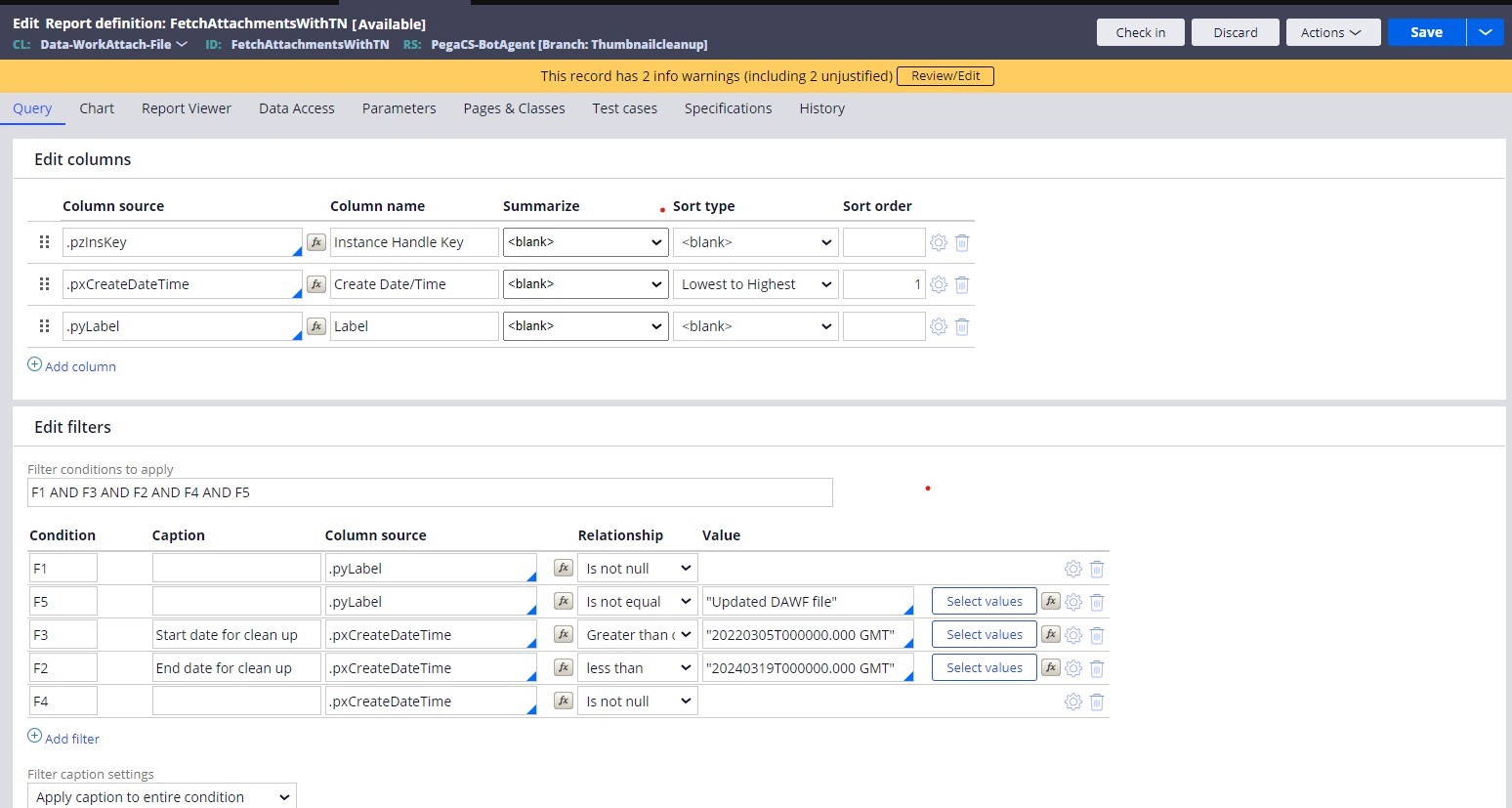Open gear settings for Label column
1512x808 pixels.
pyautogui.click(x=939, y=326)
